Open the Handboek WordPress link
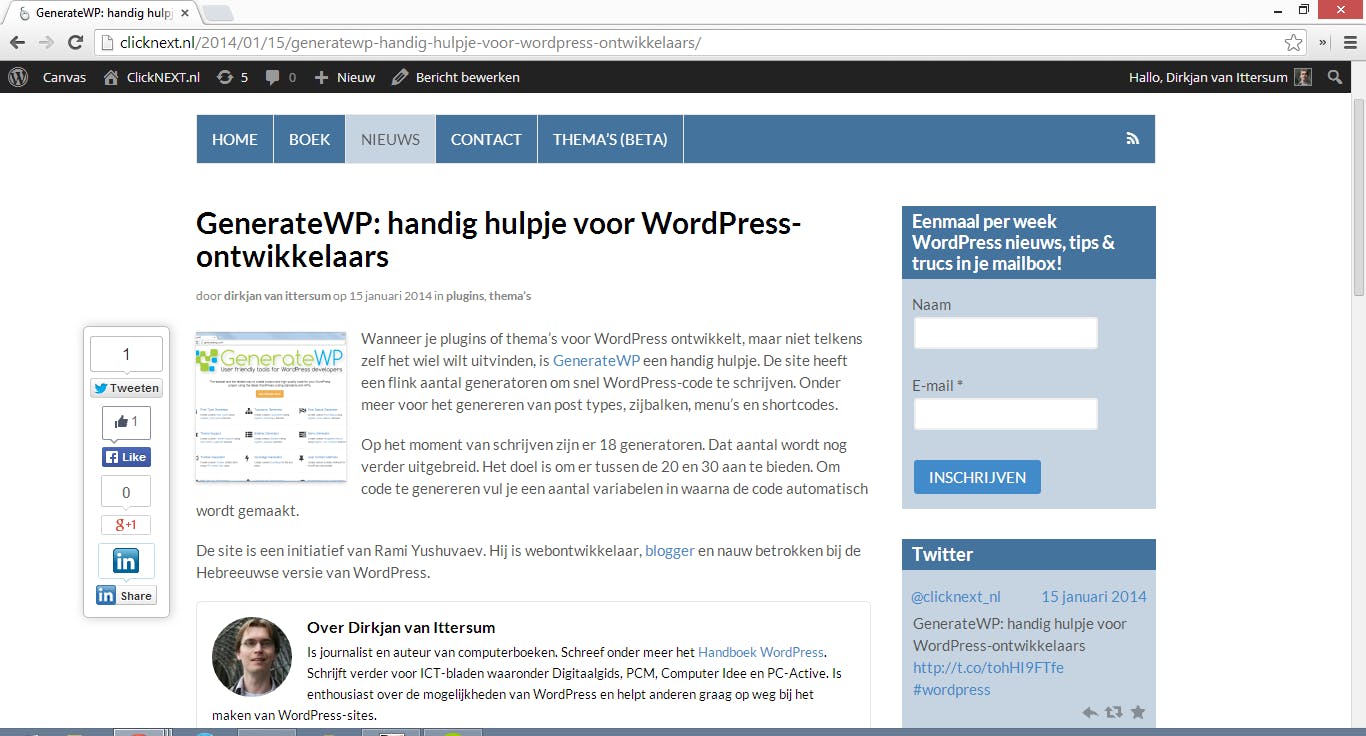This screenshot has width=1366, height=736. 761,652
